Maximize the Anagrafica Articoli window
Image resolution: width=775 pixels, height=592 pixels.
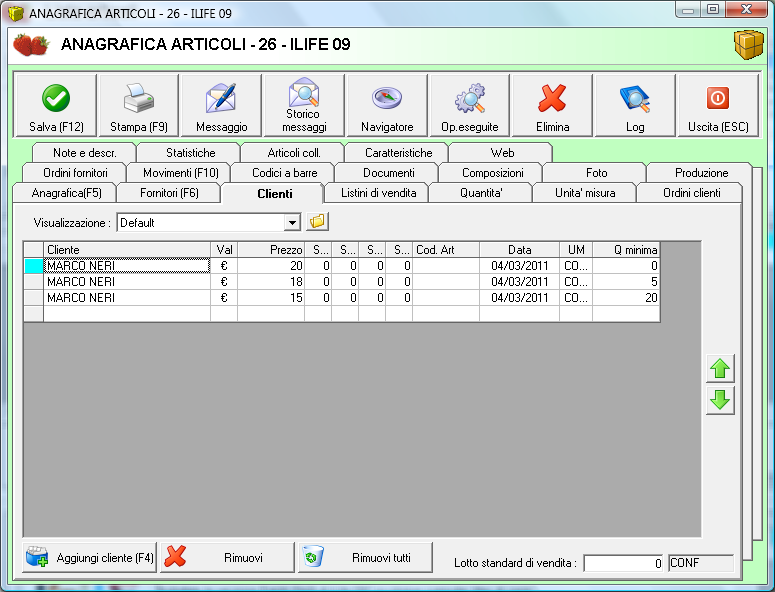point(713,9)
